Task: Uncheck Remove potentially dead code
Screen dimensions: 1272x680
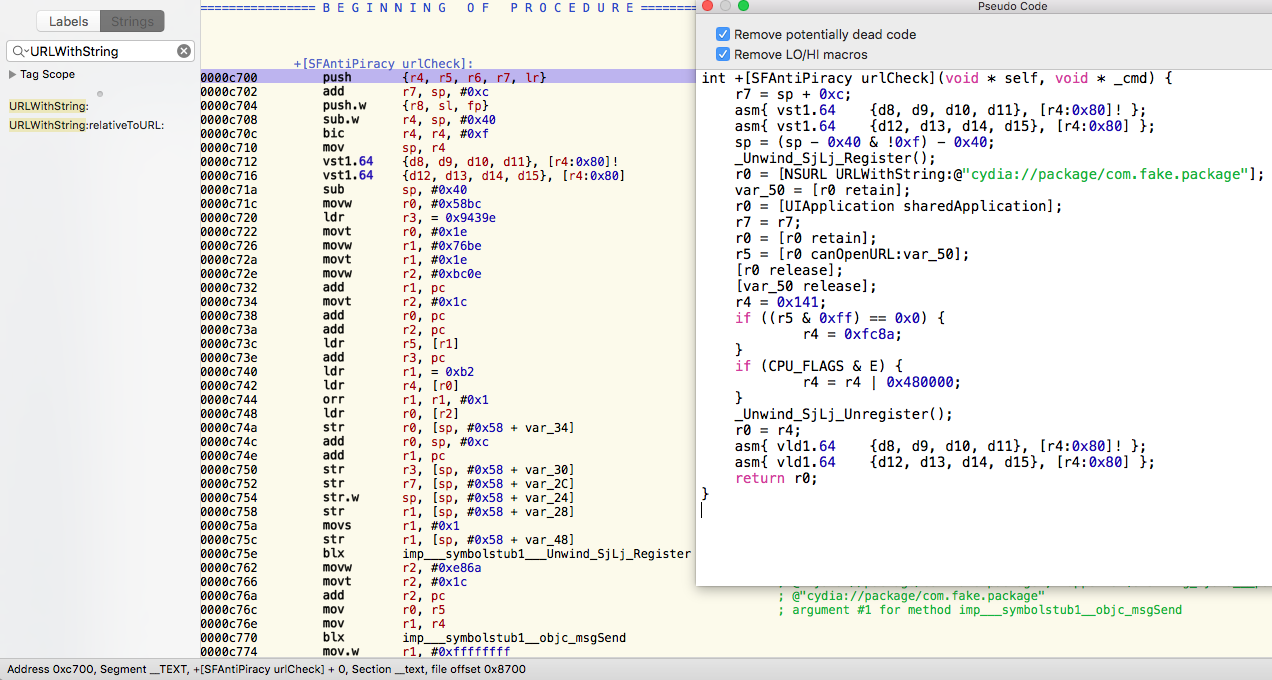Action: tap(723, 34)
